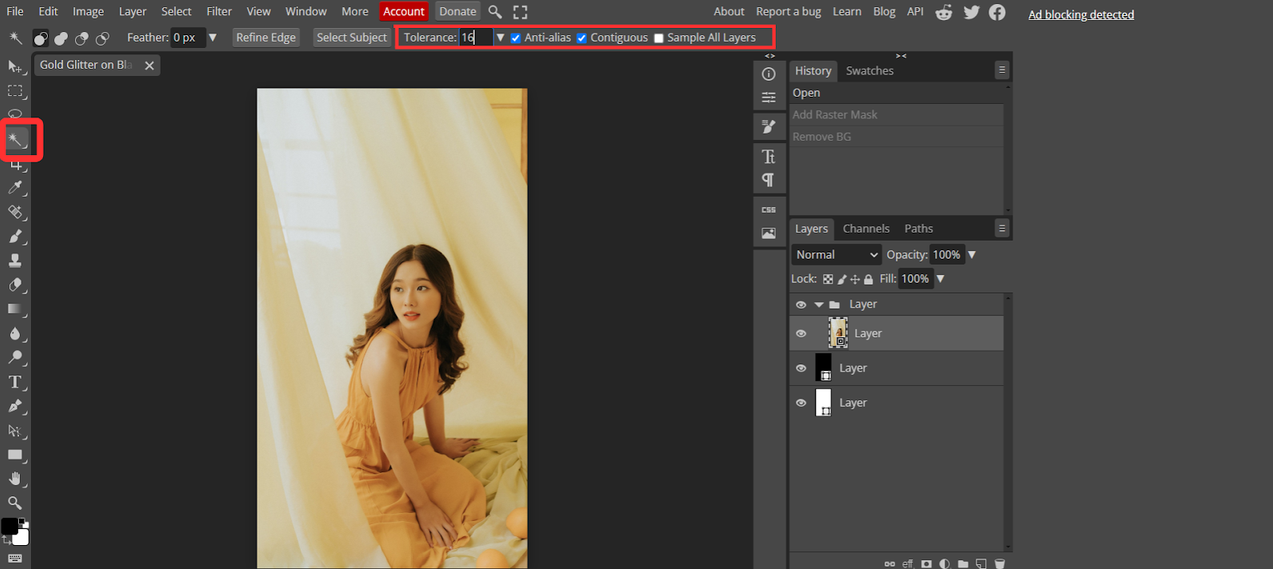
Task: Open the blend mode Normal dropdown
Action: (836, 255)
